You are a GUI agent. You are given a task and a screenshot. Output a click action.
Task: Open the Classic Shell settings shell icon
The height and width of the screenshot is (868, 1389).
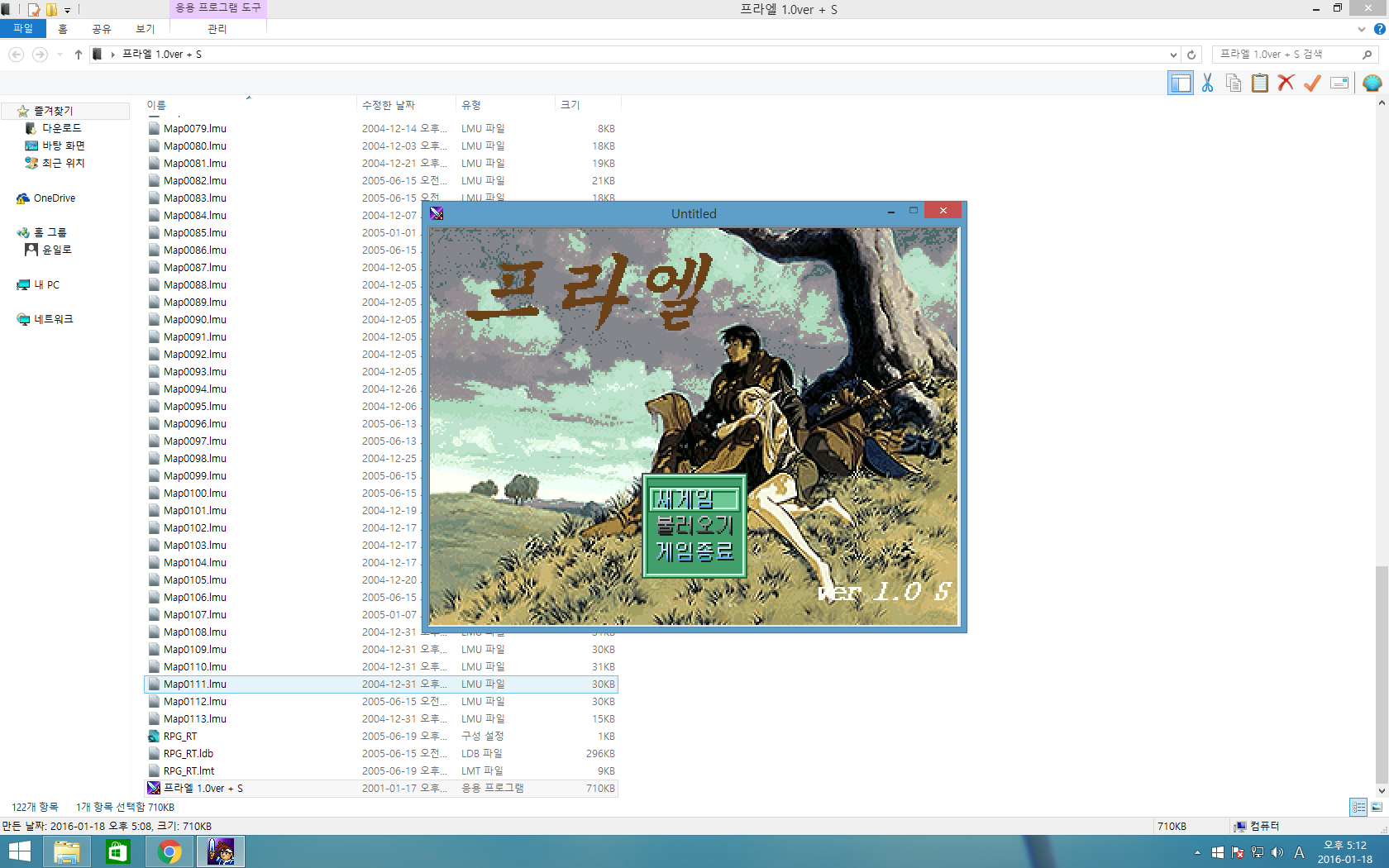point(1372,83)
